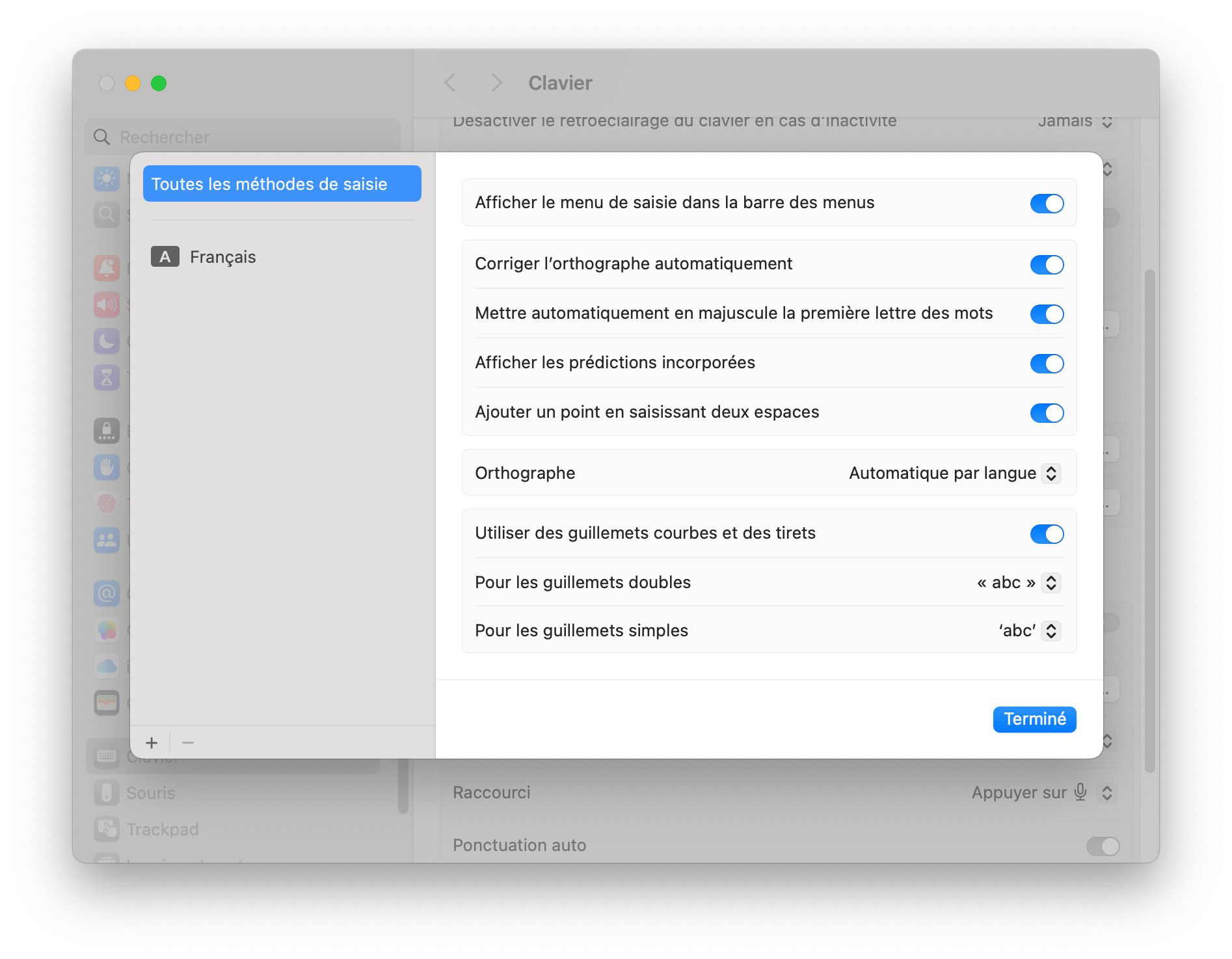Click the back navigation arrow near Clavier

449,83
